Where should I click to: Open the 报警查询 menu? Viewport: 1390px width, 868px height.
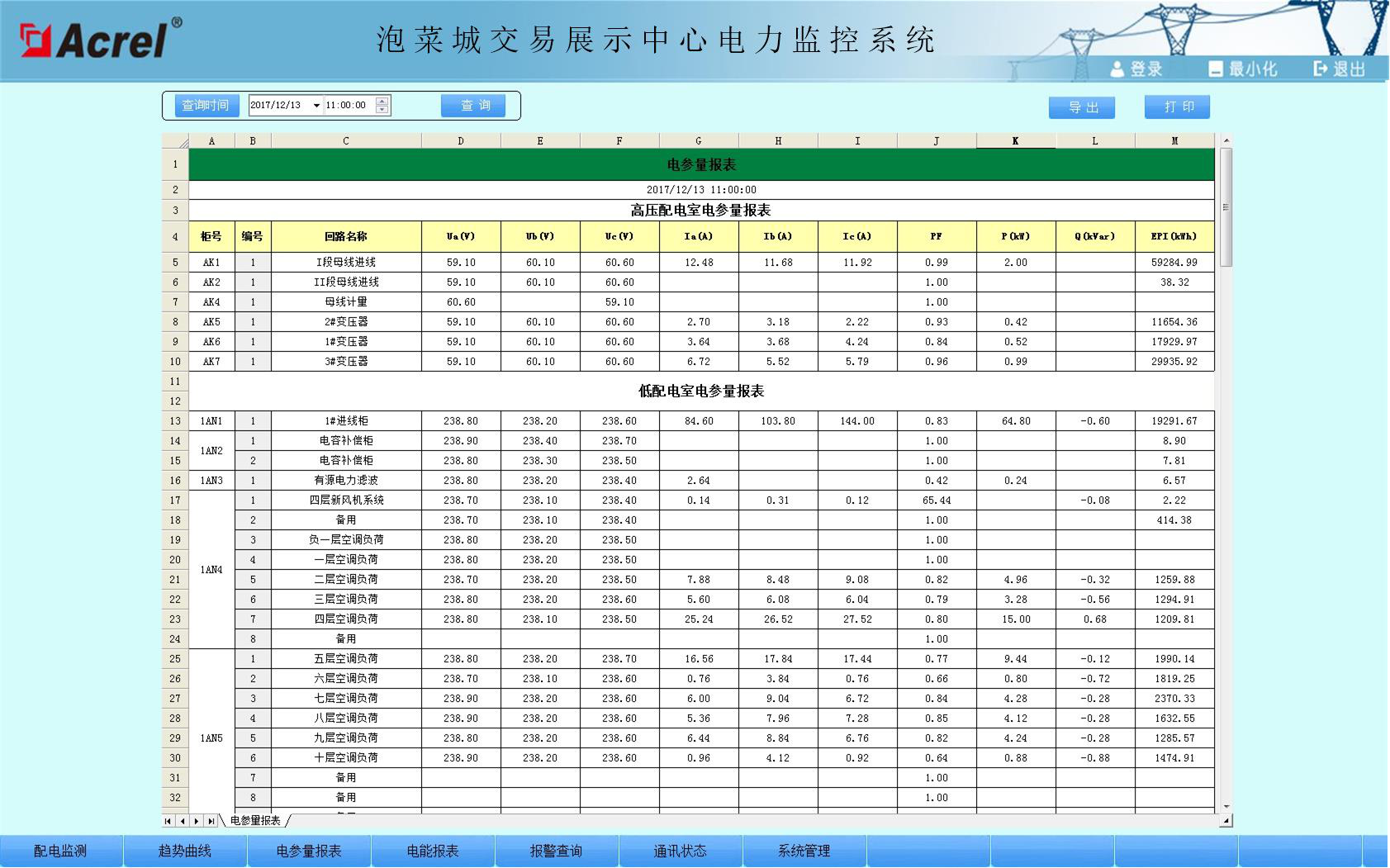click(557, 851)
